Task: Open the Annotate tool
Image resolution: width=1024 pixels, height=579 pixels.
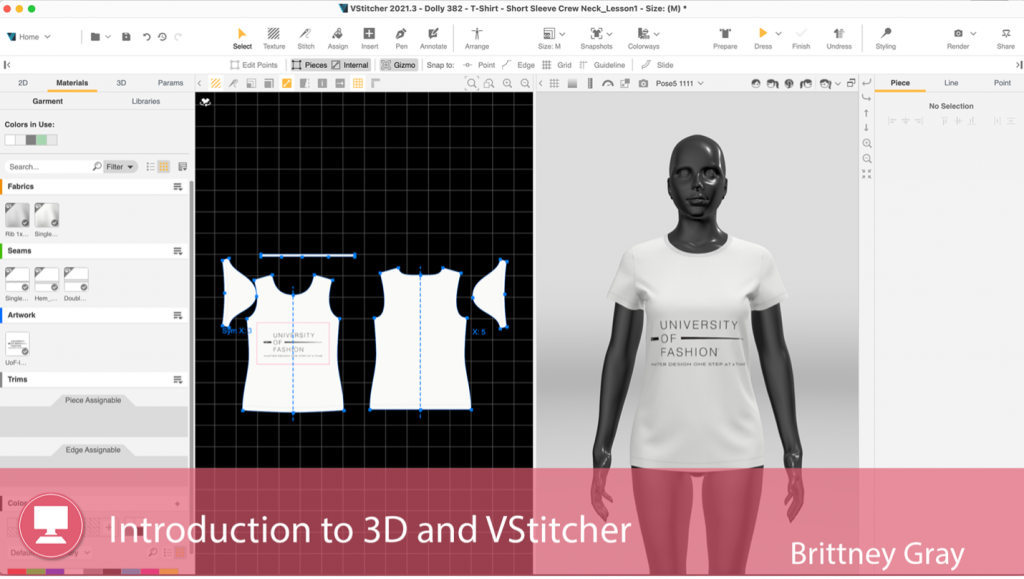Action: 433,37
